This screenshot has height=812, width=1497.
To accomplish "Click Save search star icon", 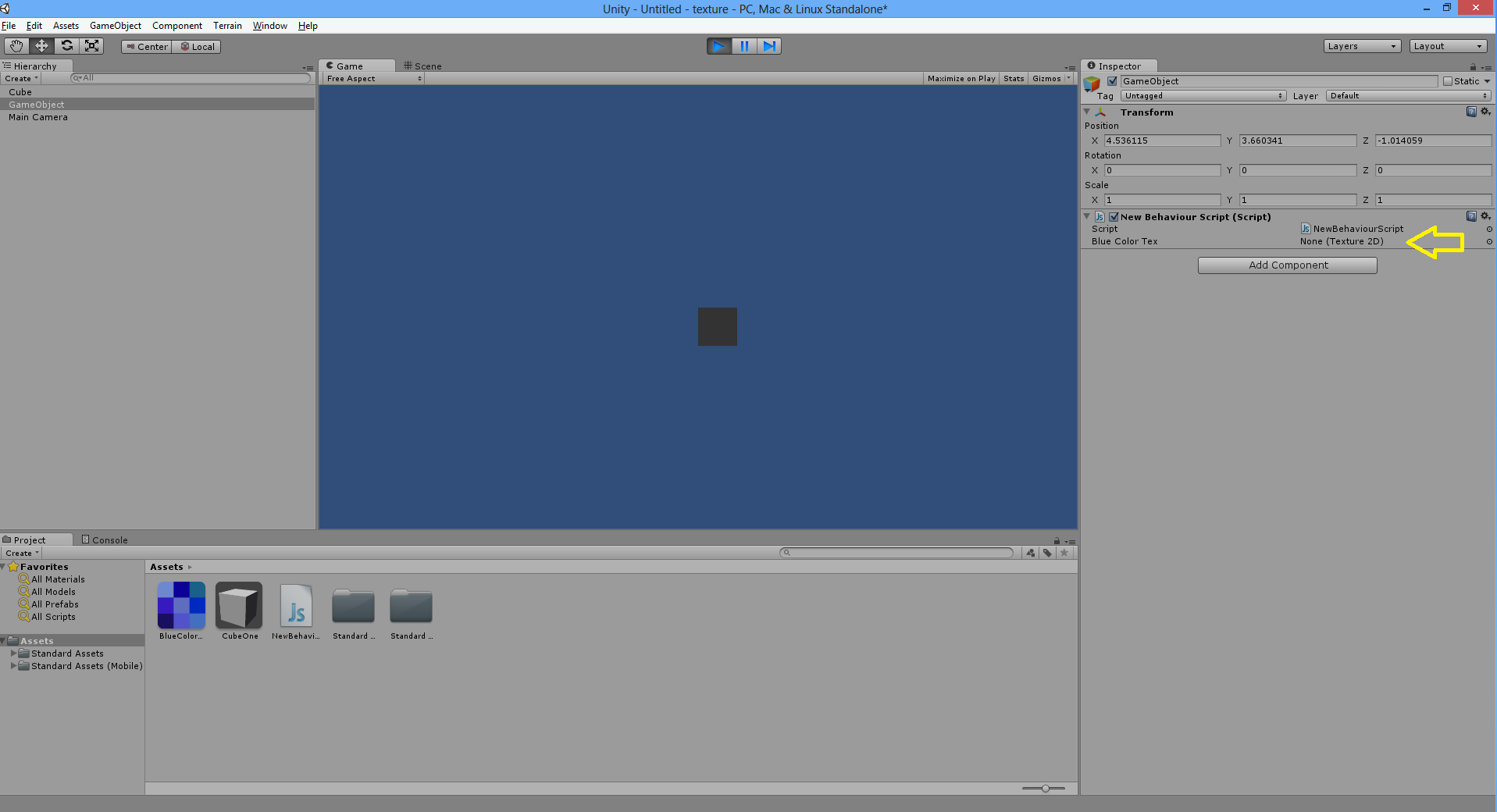I will pyautogui.click(x=1064, y=553).
